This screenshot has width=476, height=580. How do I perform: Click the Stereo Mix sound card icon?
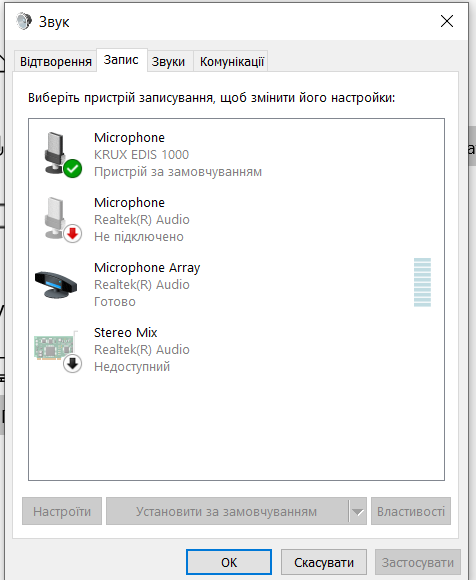tap(56, 348)
